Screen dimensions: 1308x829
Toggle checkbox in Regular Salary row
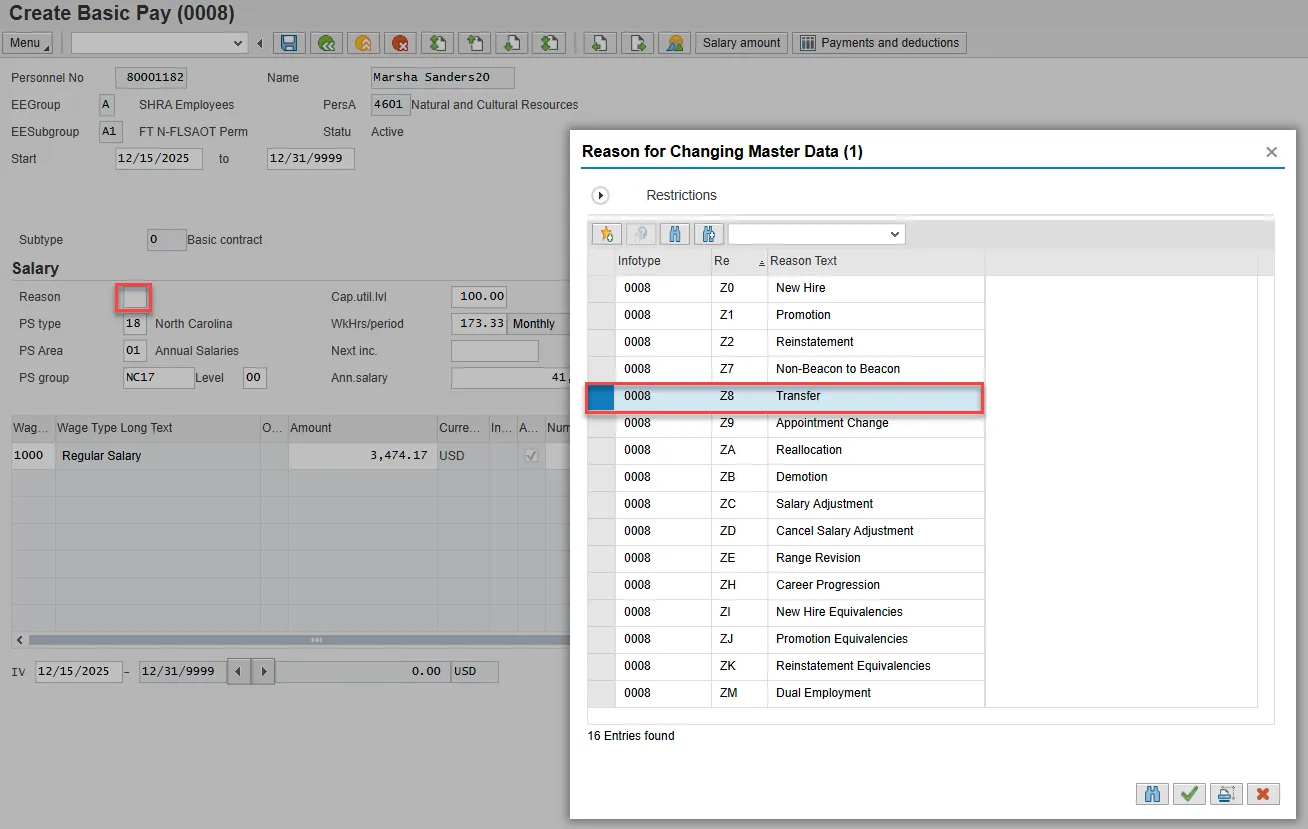click(531, 456)
